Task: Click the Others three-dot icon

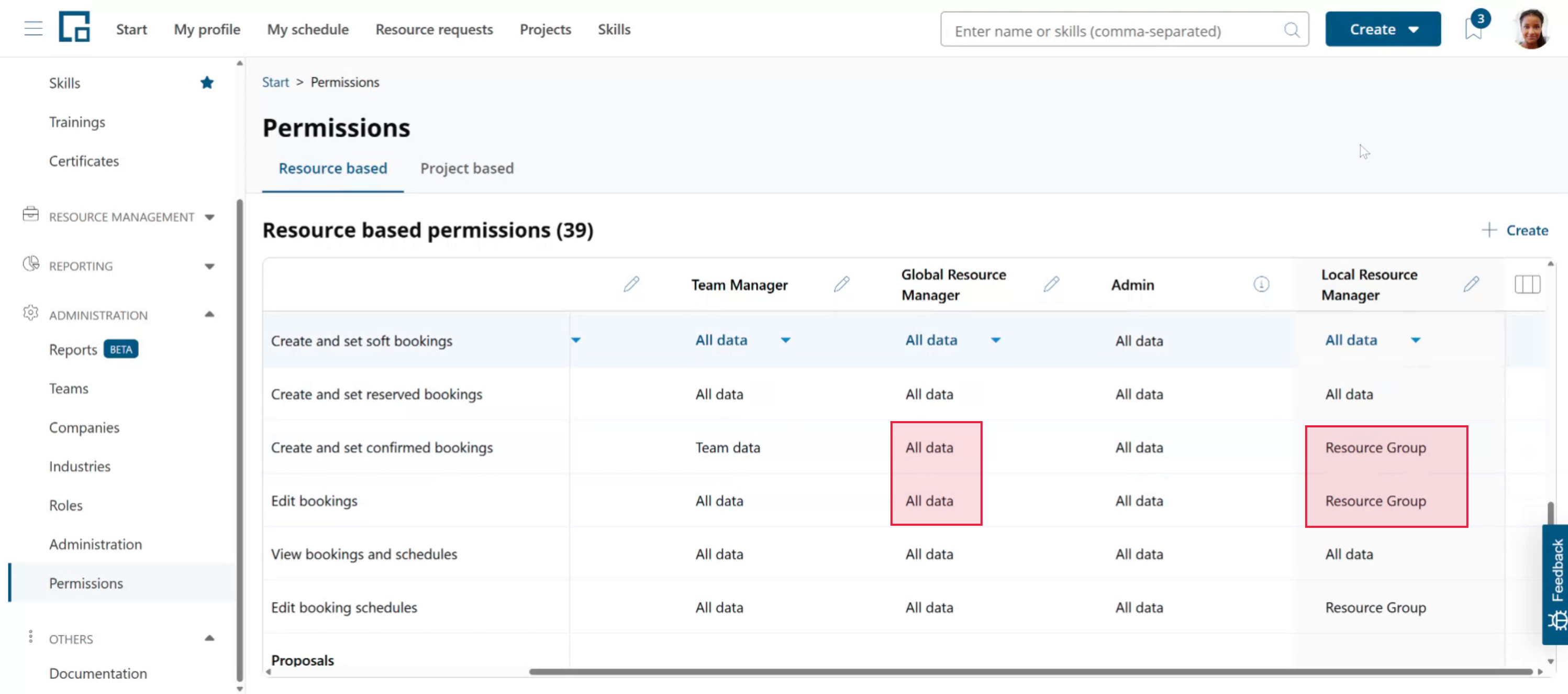Action: tap(30, 637)
